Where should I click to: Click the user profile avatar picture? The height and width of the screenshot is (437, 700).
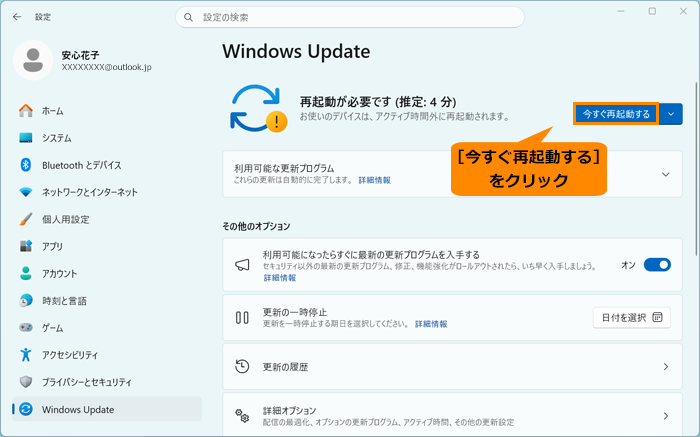[33, 60]
